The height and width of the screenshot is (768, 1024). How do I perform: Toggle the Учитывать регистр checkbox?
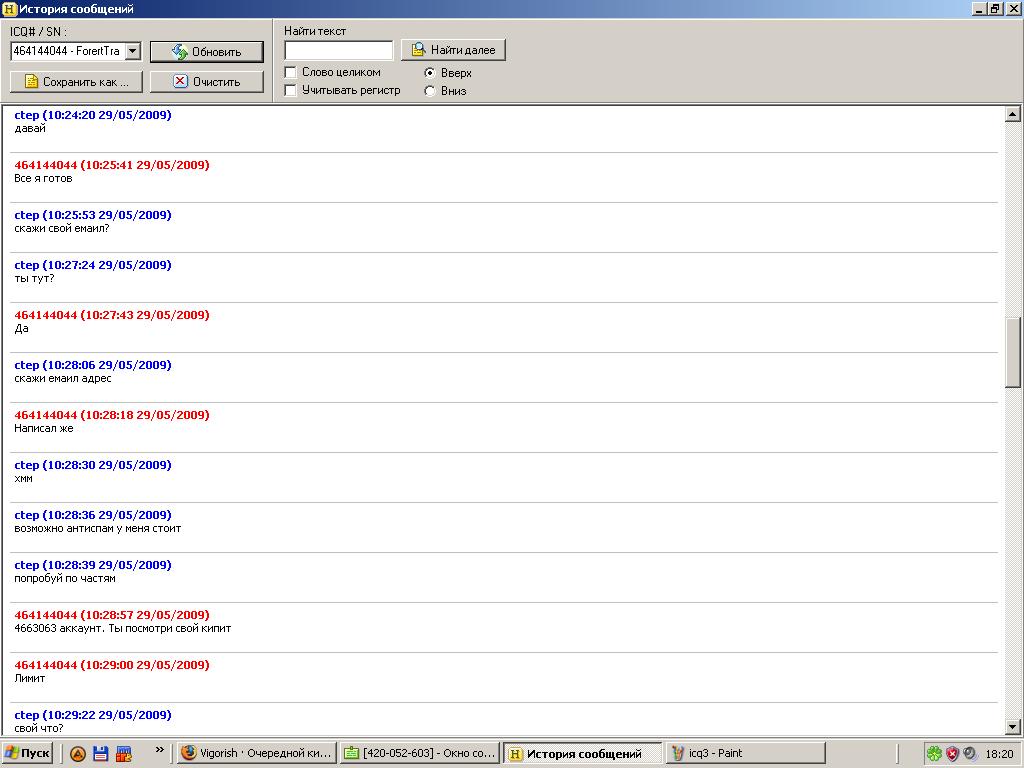291,90
